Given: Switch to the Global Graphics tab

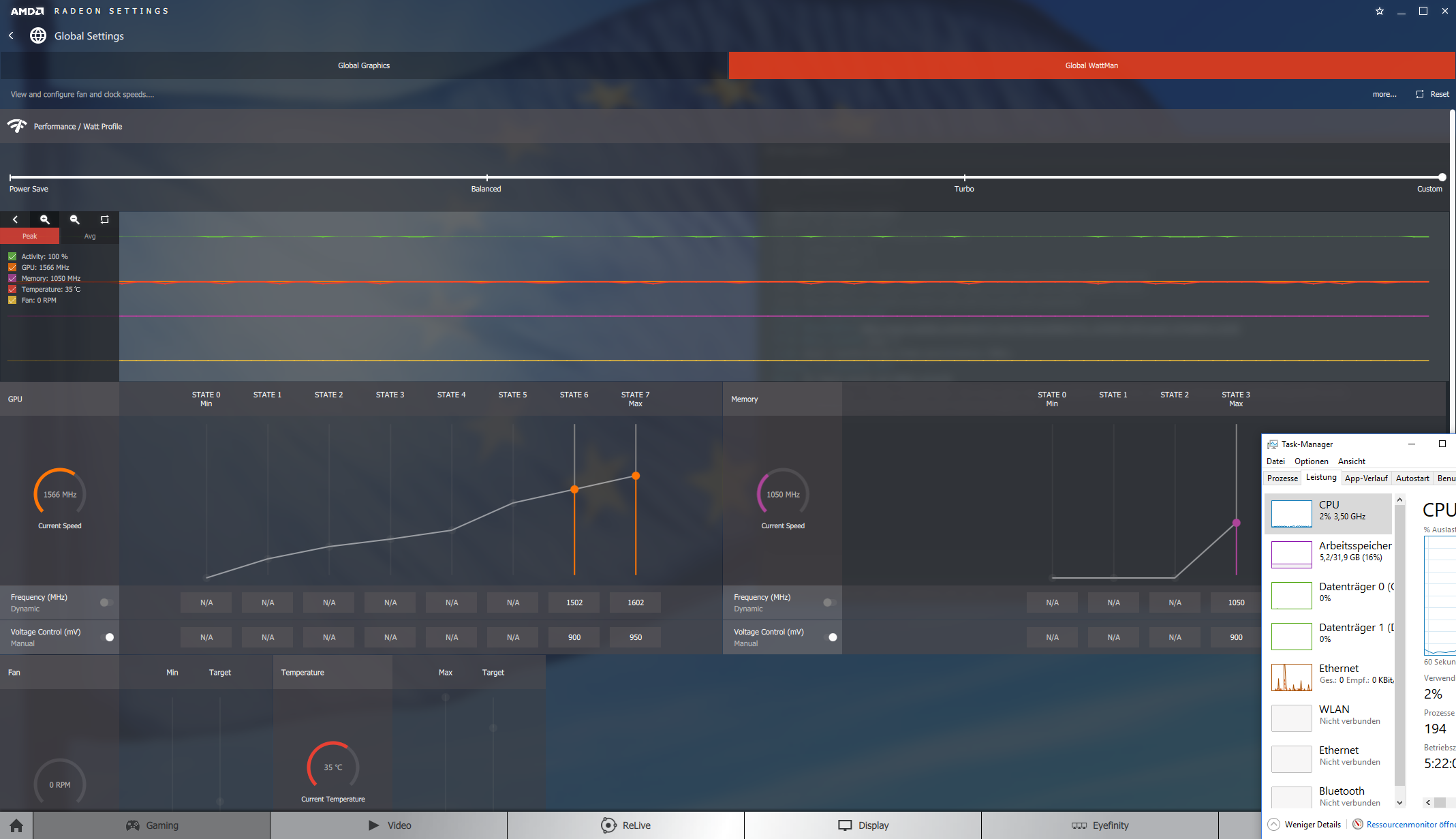Looking at the screenshot, I should tap(364, 65).
